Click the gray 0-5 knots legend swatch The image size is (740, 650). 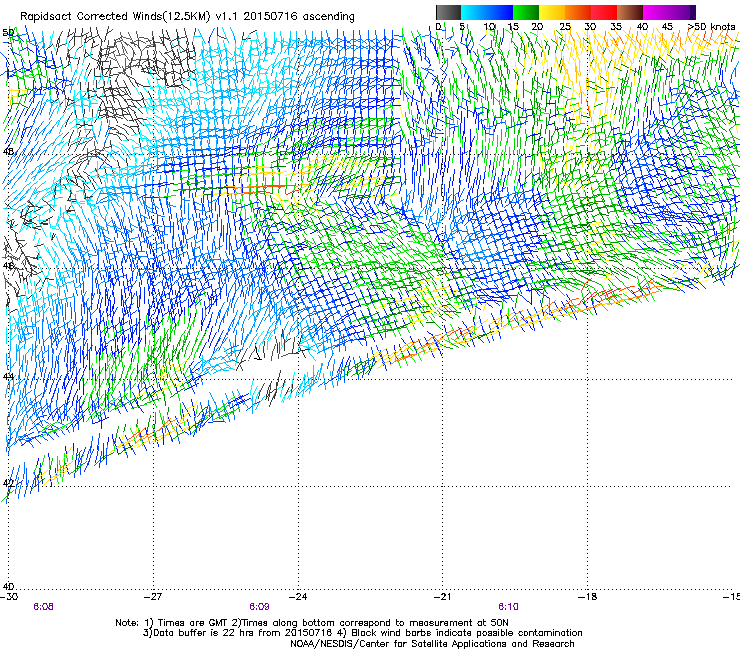tap(448, 12)
